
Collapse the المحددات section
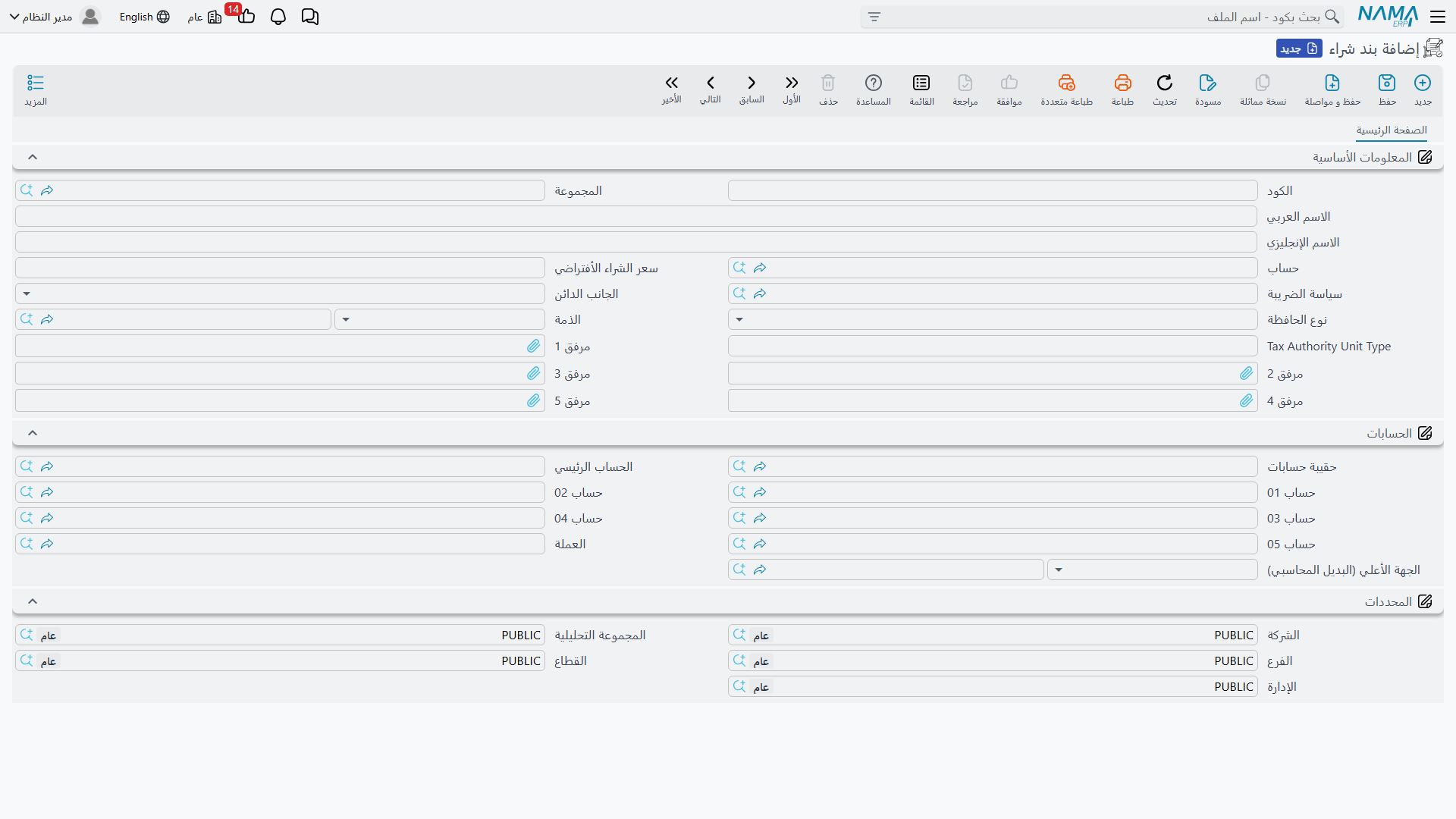[x=33, y=601]
